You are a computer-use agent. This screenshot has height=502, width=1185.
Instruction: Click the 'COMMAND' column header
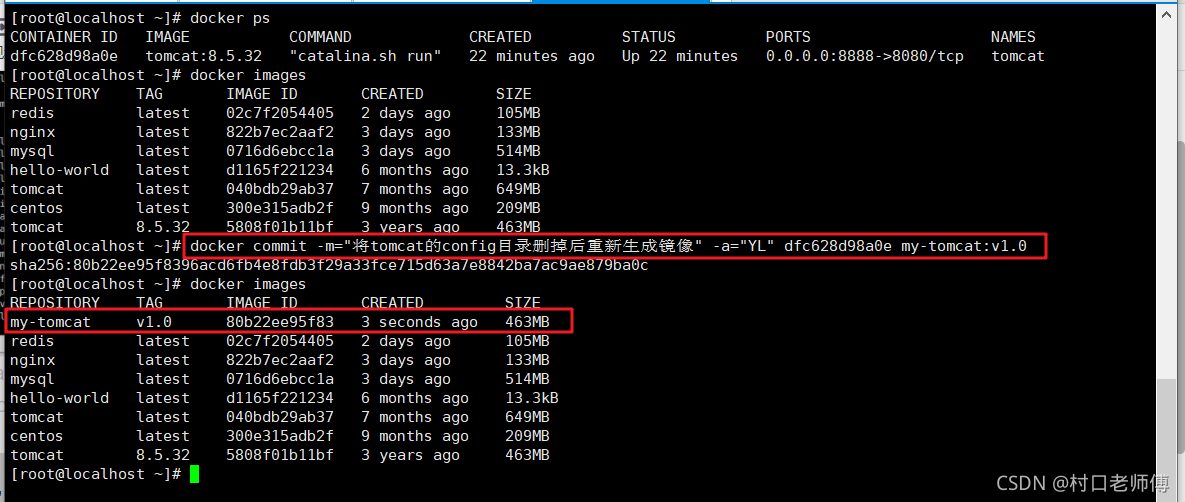[x=320, y=37]
